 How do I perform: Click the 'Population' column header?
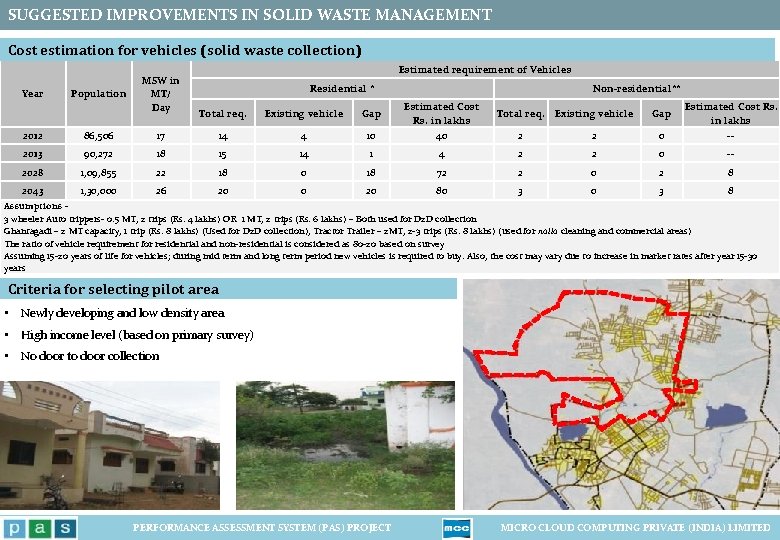click(98, 93)
